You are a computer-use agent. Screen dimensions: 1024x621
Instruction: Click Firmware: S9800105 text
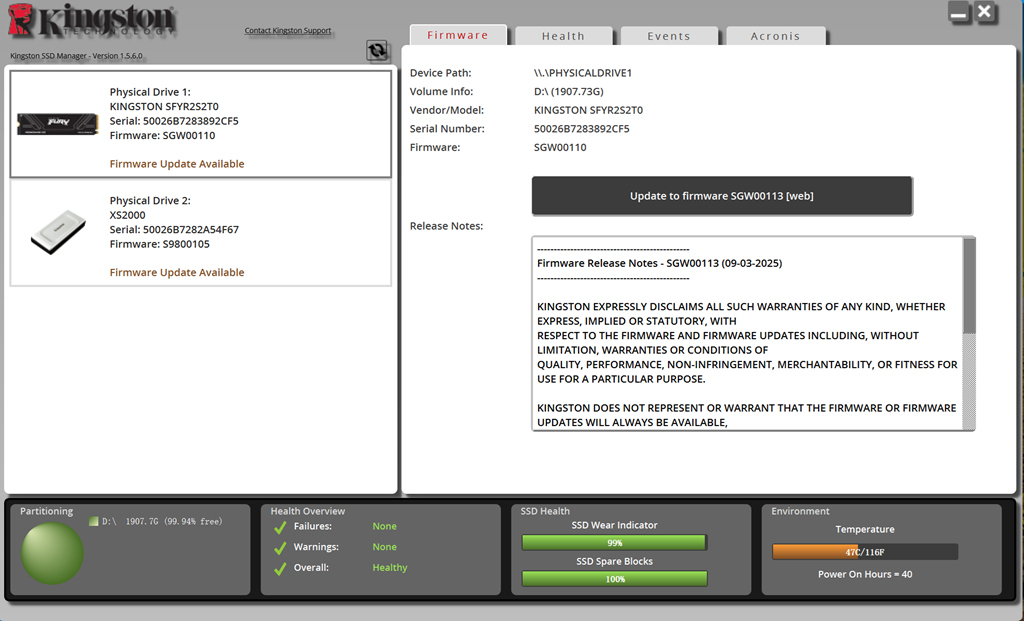point(159,244)
